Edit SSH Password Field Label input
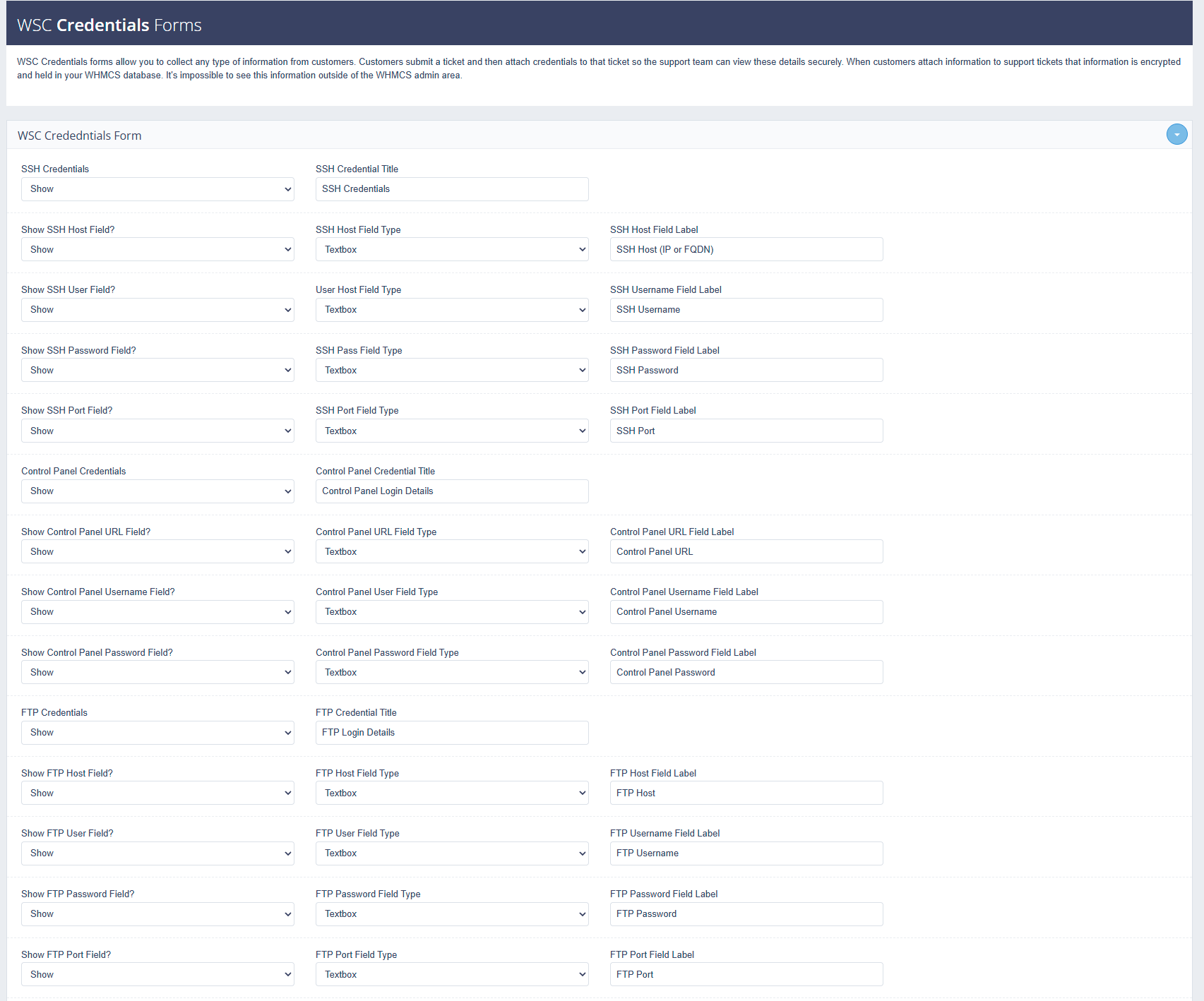Screen dimensions: 1204x1001 746,370
